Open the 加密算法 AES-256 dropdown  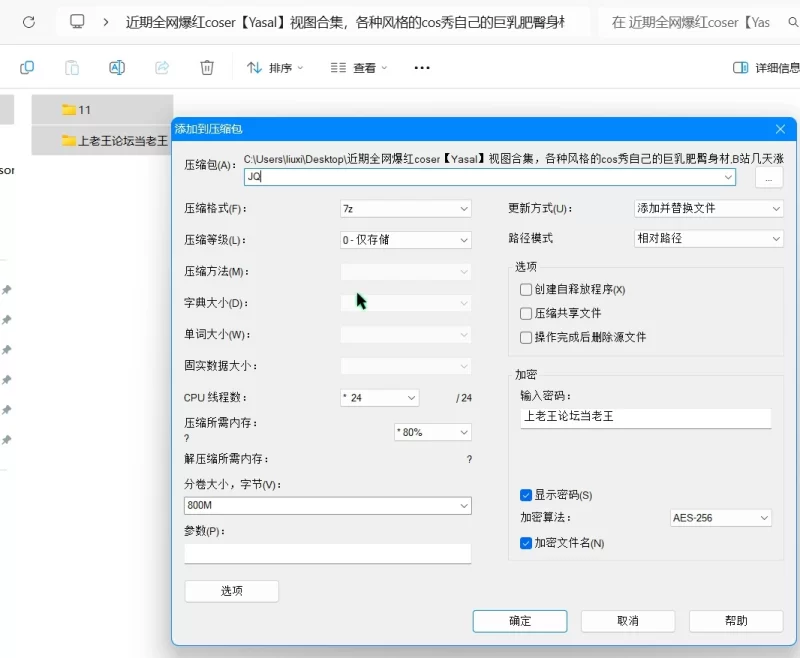[x=720, y=518]
